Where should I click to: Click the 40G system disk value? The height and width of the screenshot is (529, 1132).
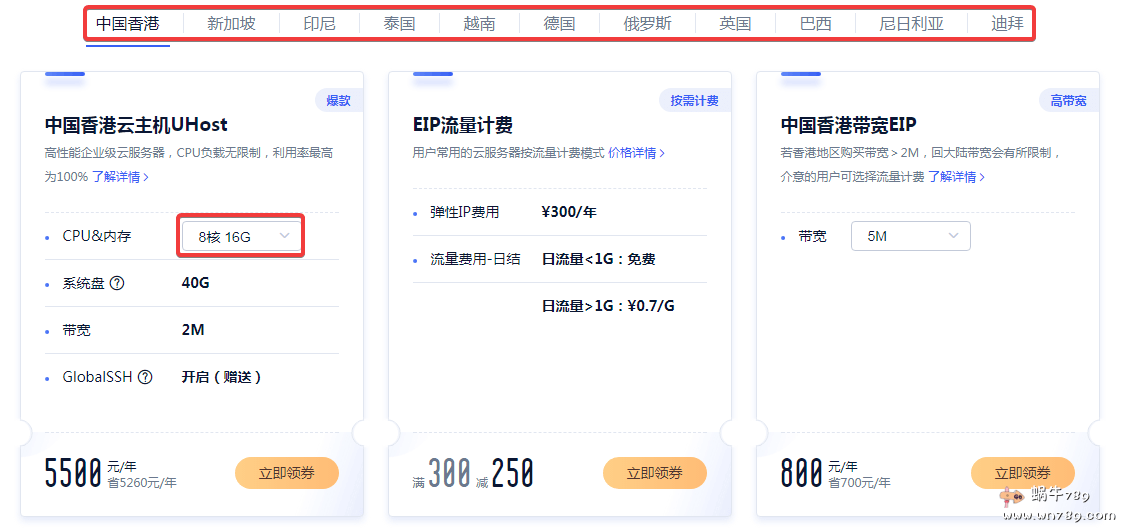[196, 283]
